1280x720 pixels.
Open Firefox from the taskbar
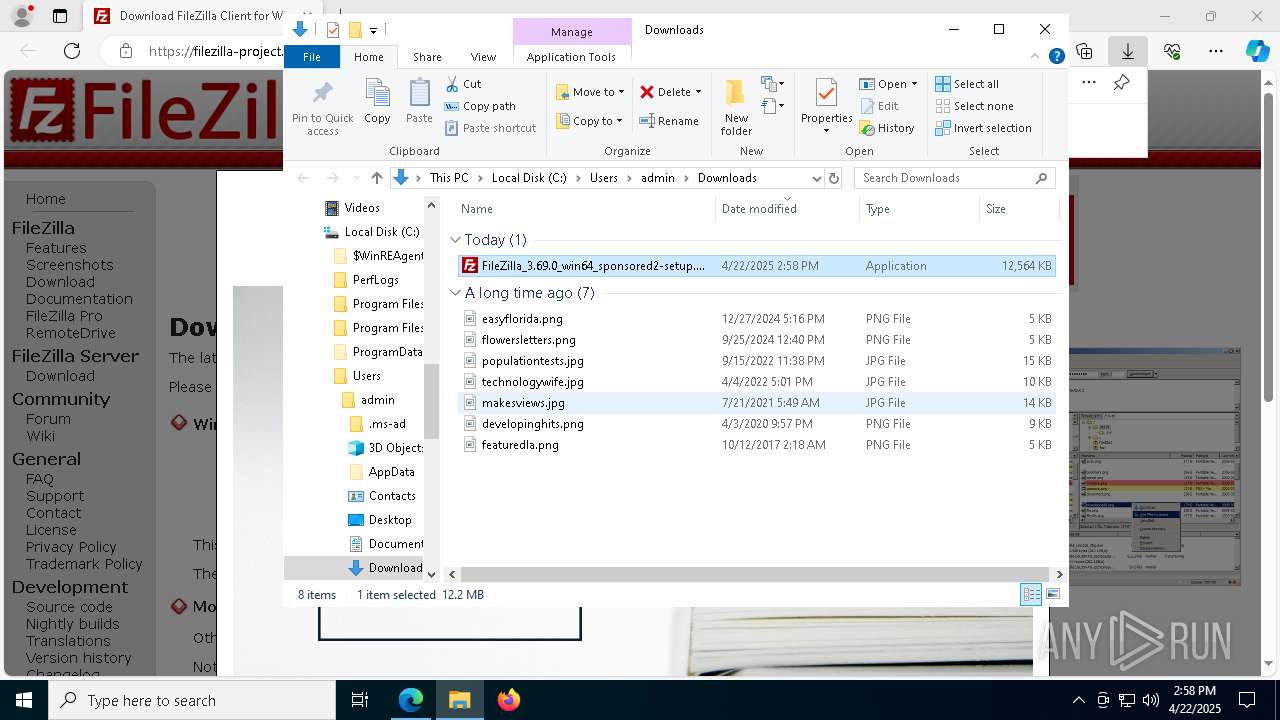[509, 700]
